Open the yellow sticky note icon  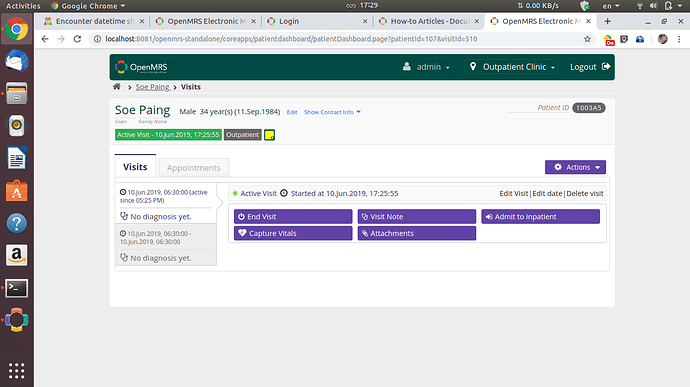point(269,135)
